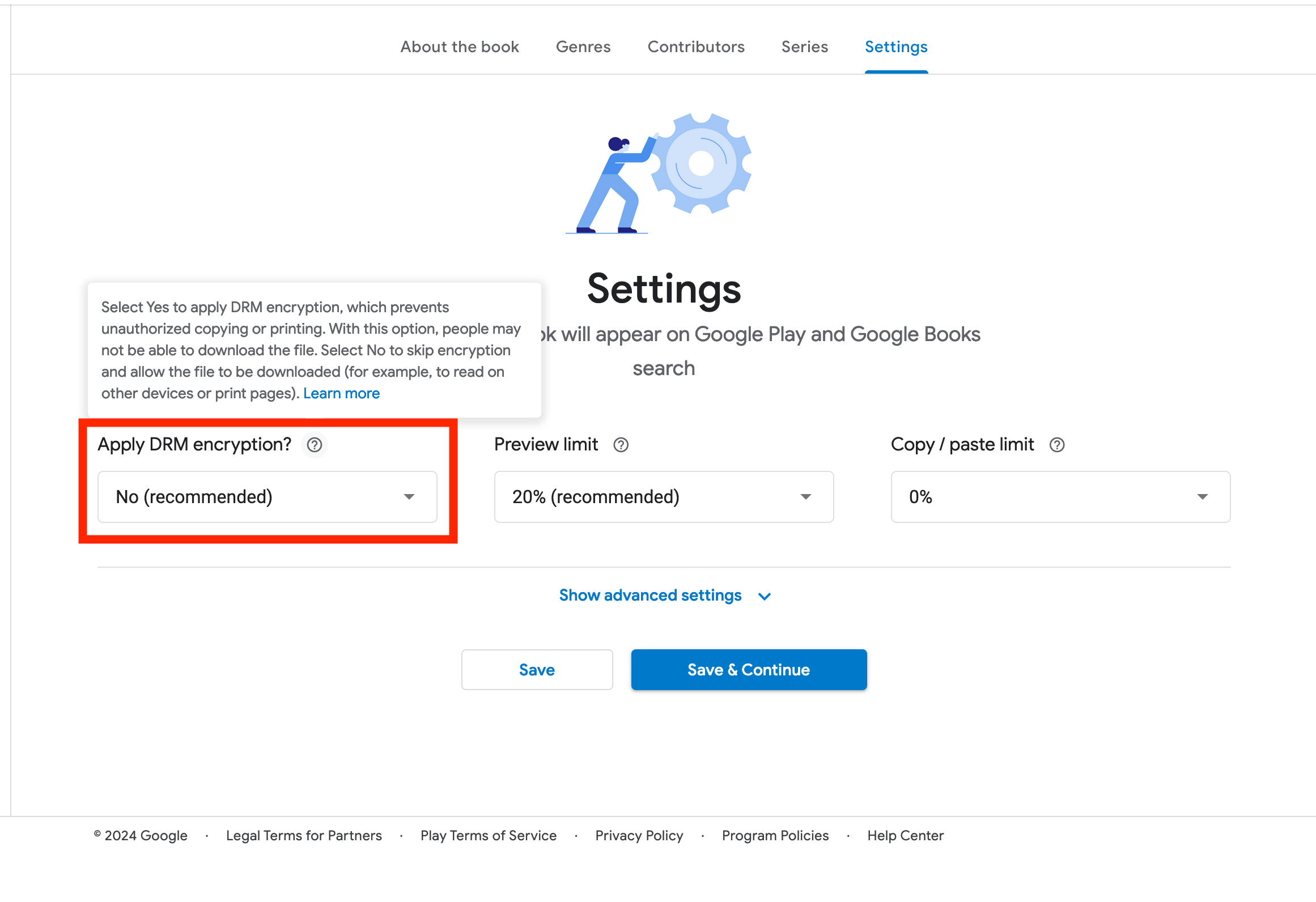This screenshot has width=1316, height=902.
Task: Expand Show advanced settings
Action: 650,595
